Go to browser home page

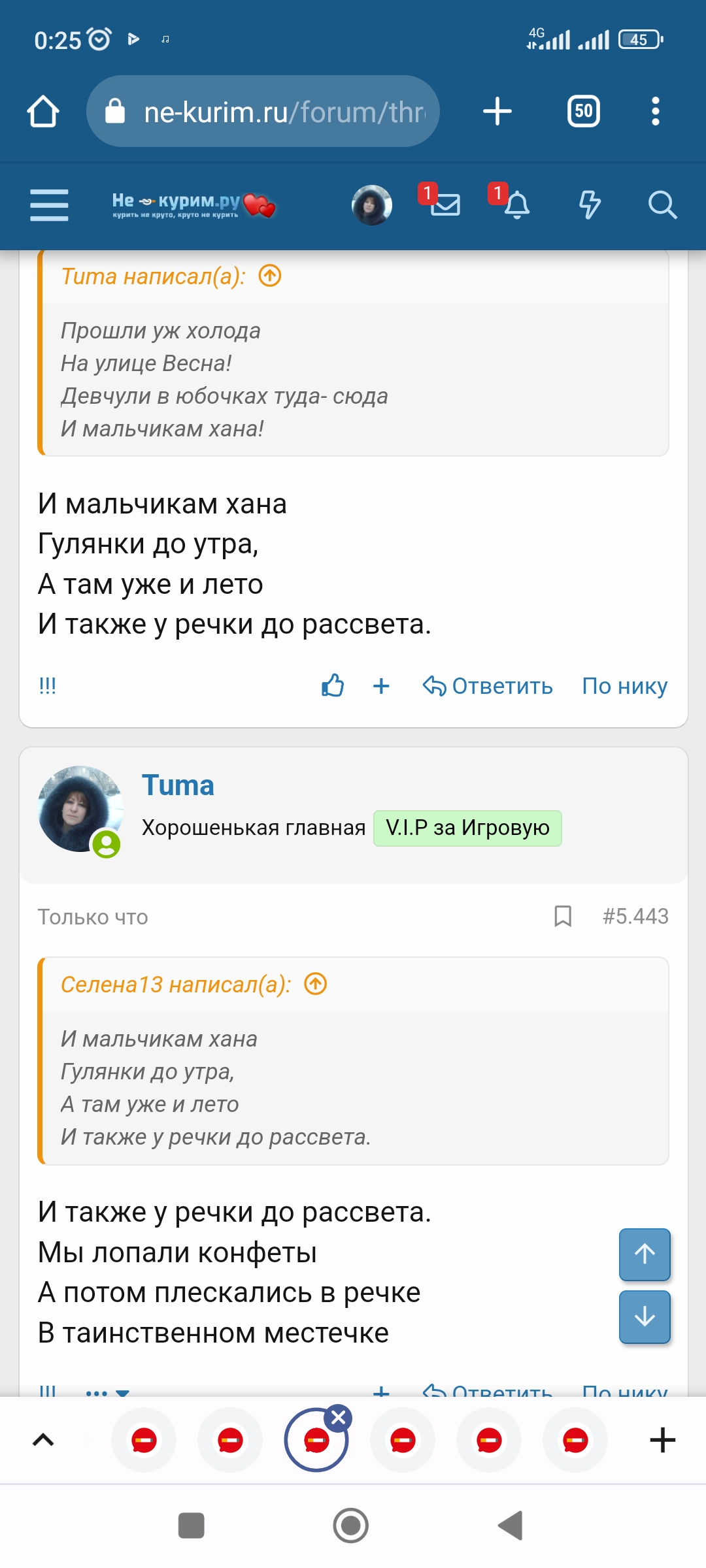click(43, 111)
